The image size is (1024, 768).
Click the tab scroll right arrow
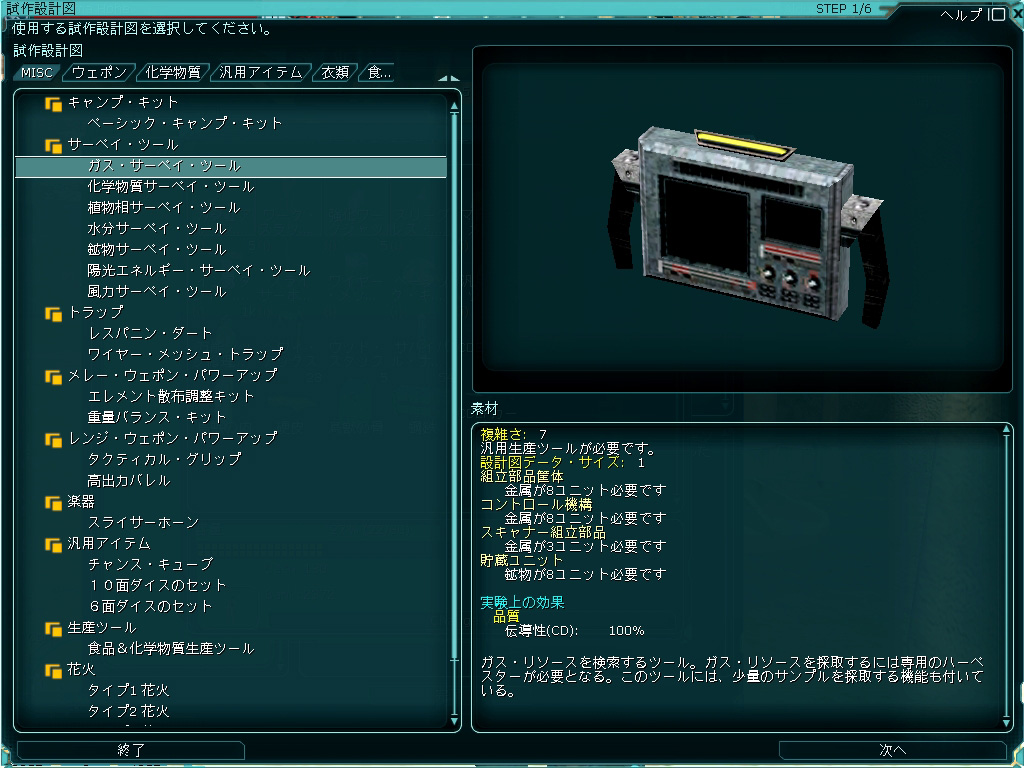pyautogui.click(x=455, y=78)
